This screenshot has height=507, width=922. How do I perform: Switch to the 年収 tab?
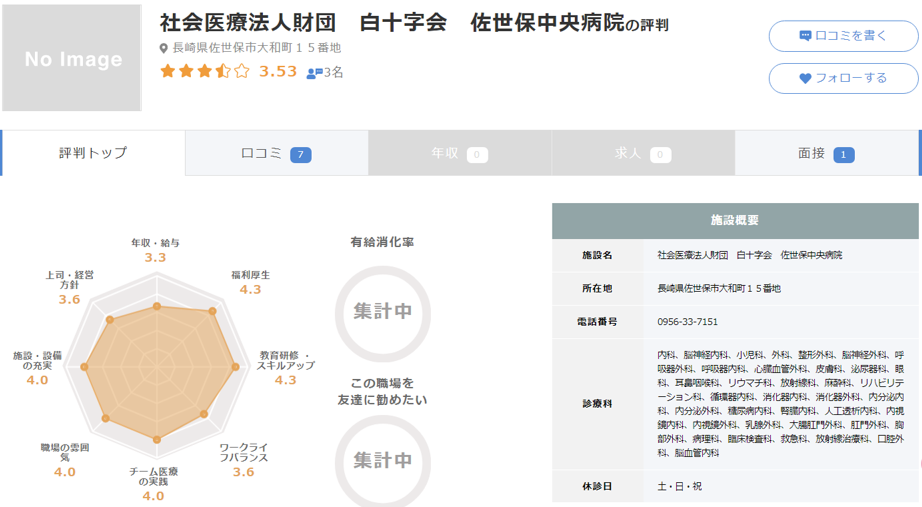(460, 153)
